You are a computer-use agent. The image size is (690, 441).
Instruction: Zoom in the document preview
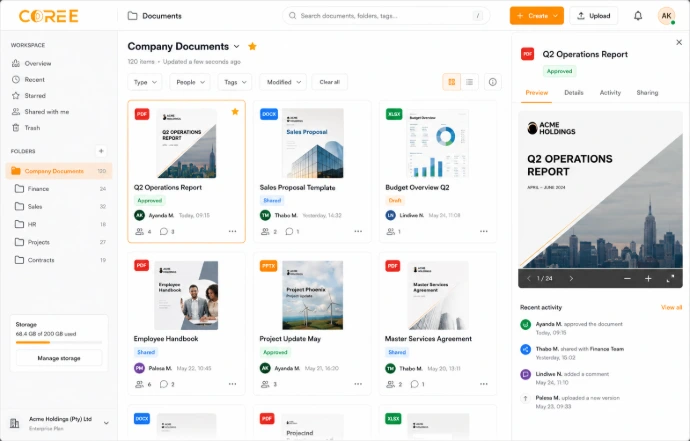[x=648, y=278]
